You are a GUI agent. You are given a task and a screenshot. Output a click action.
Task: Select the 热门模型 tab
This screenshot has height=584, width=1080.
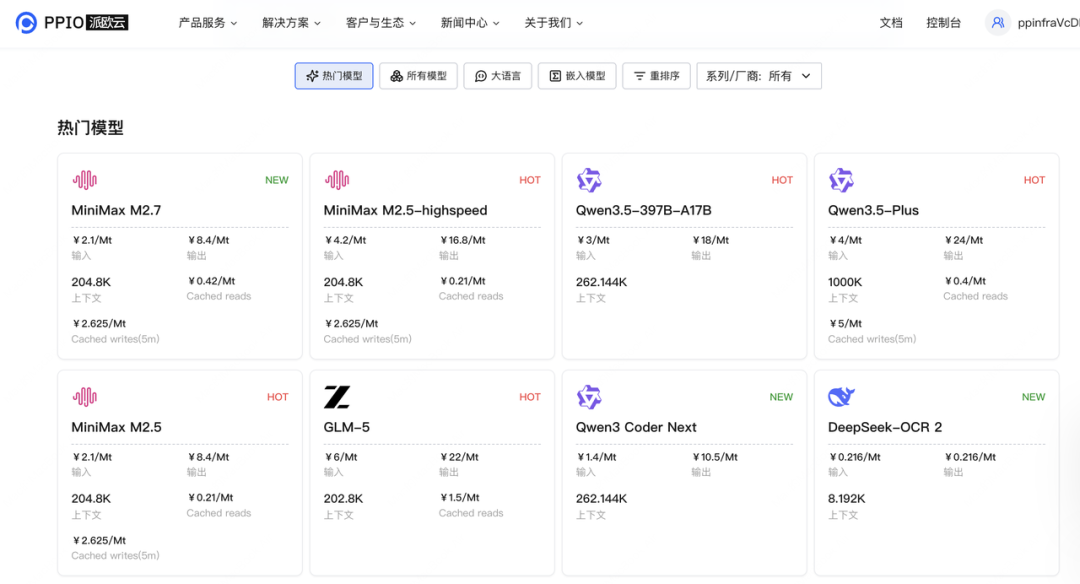tap(334, 76)
